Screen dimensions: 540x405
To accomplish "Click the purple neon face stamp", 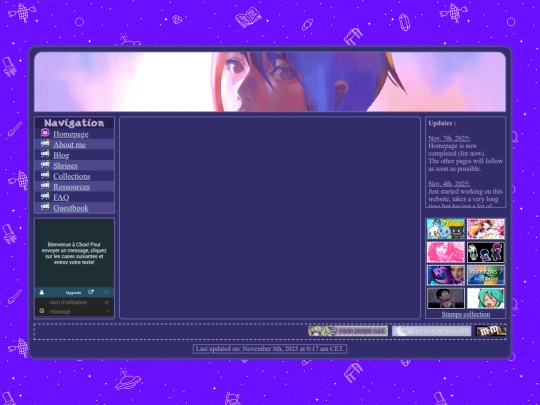I will tap(446, 275).
